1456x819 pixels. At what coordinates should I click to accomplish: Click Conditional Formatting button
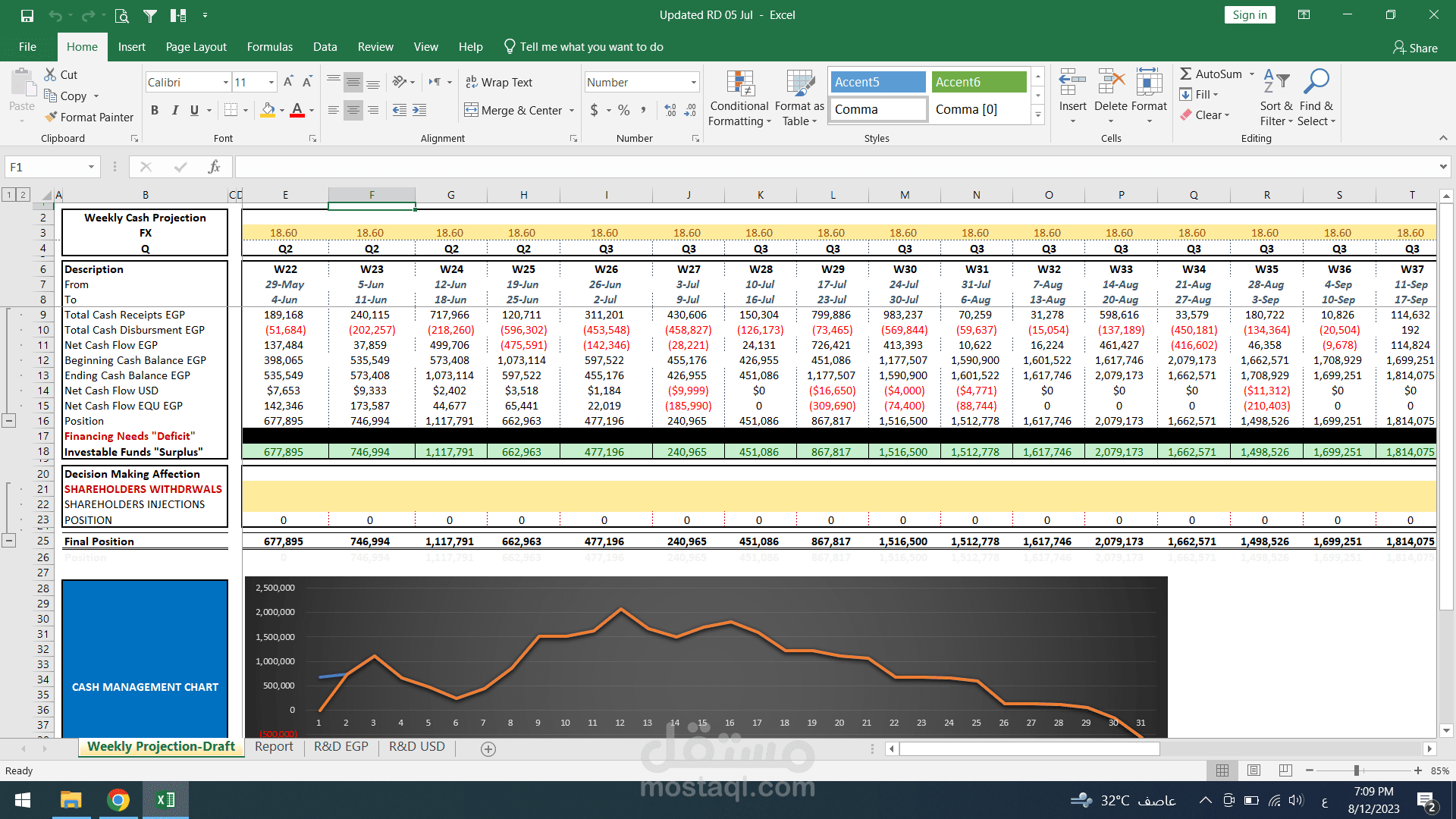click(739, 98)
